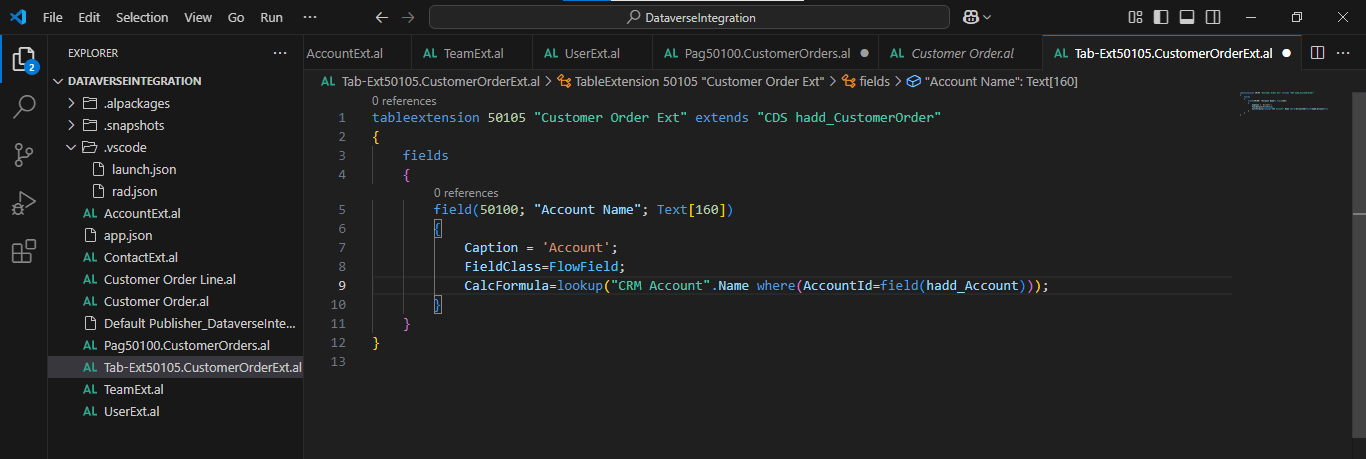The height and width of the screenshot is (459, 1366).
Task: Open the Run and Debug view
Action: 24,203
